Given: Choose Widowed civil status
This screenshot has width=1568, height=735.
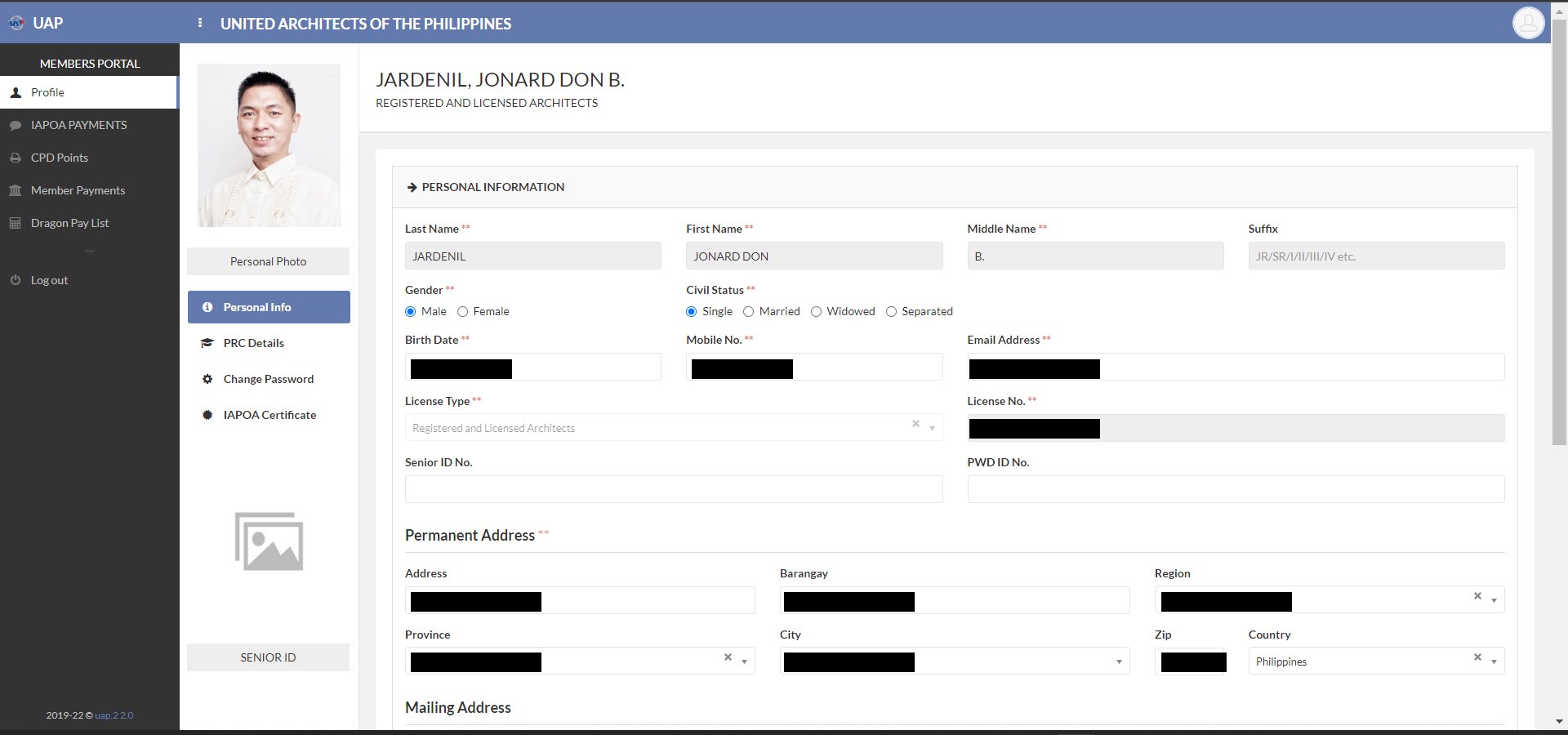Looking at the screenshot, I should click(816, 312).
